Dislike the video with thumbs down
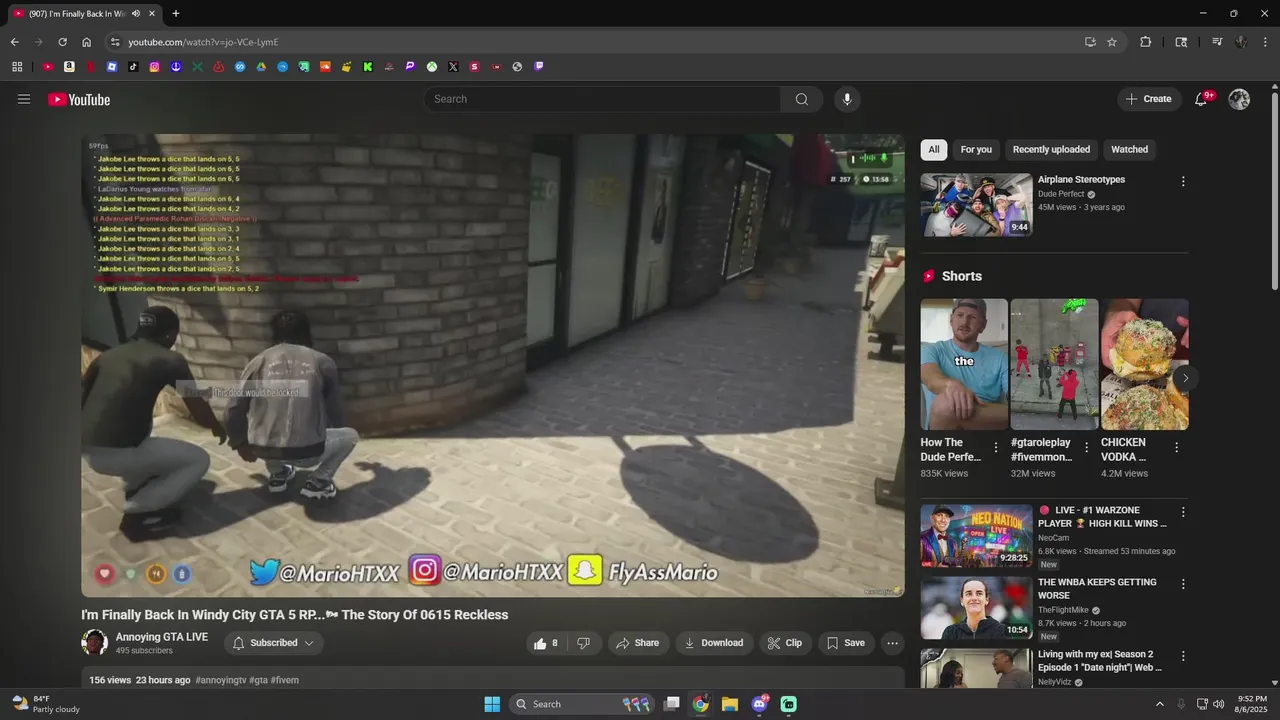The width and height of the screenshot is (1280, 720). (584, 643)
